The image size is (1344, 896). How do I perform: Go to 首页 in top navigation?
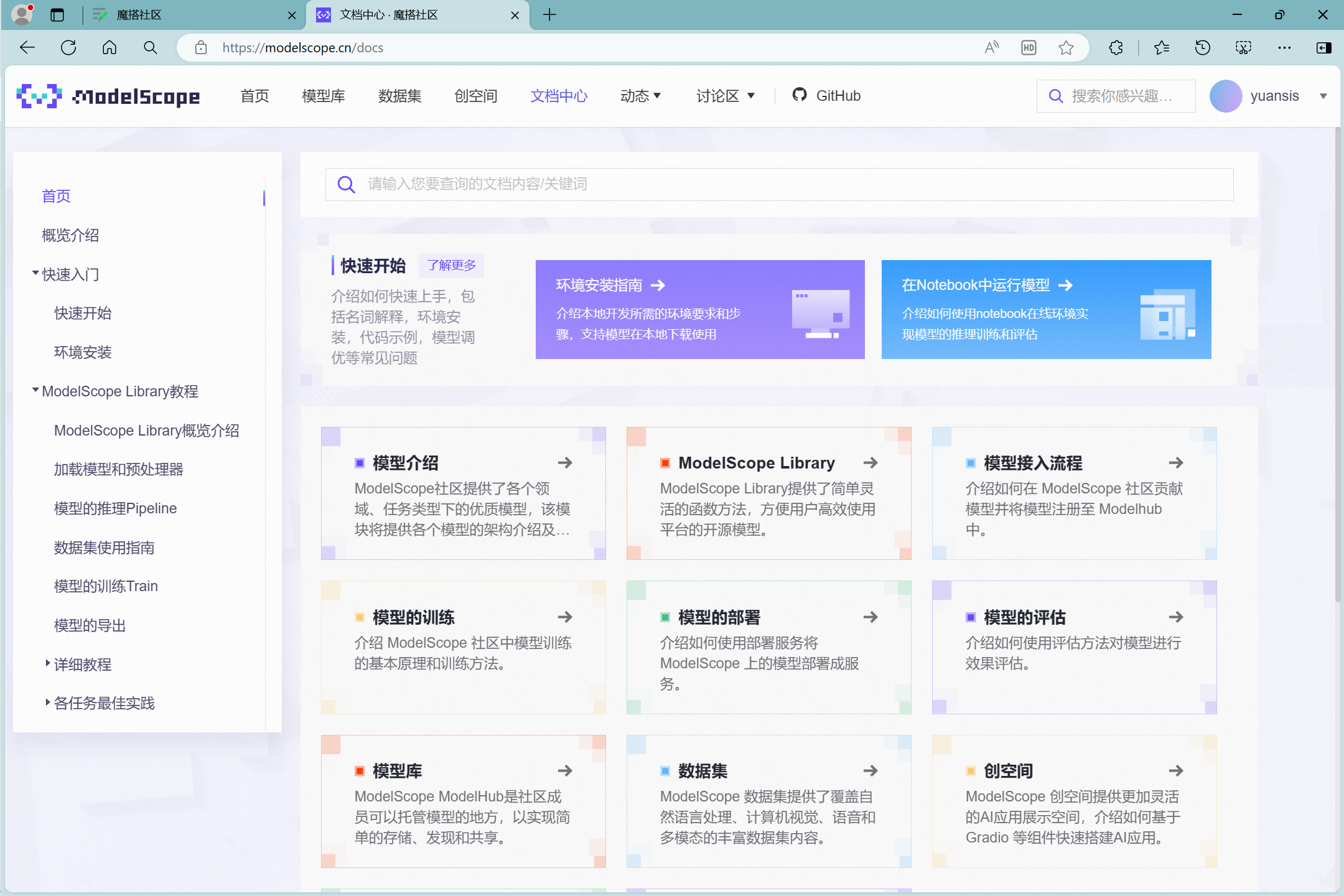pyautogui.click(x=254, y=96)
